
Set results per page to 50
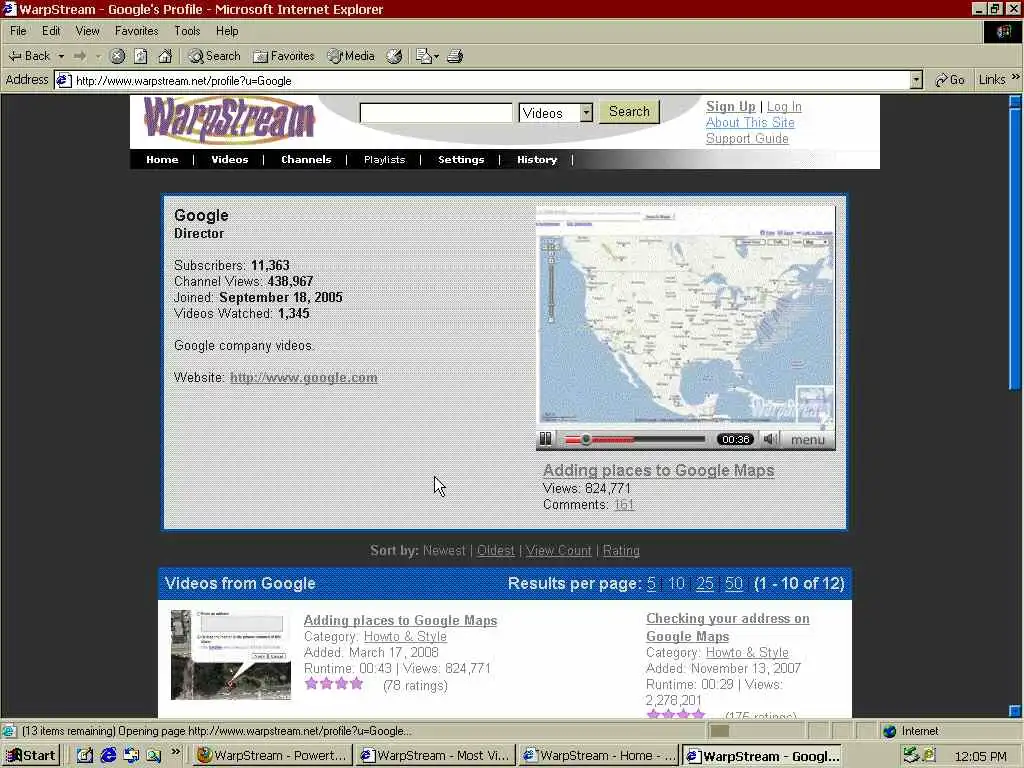coord(733,583)
